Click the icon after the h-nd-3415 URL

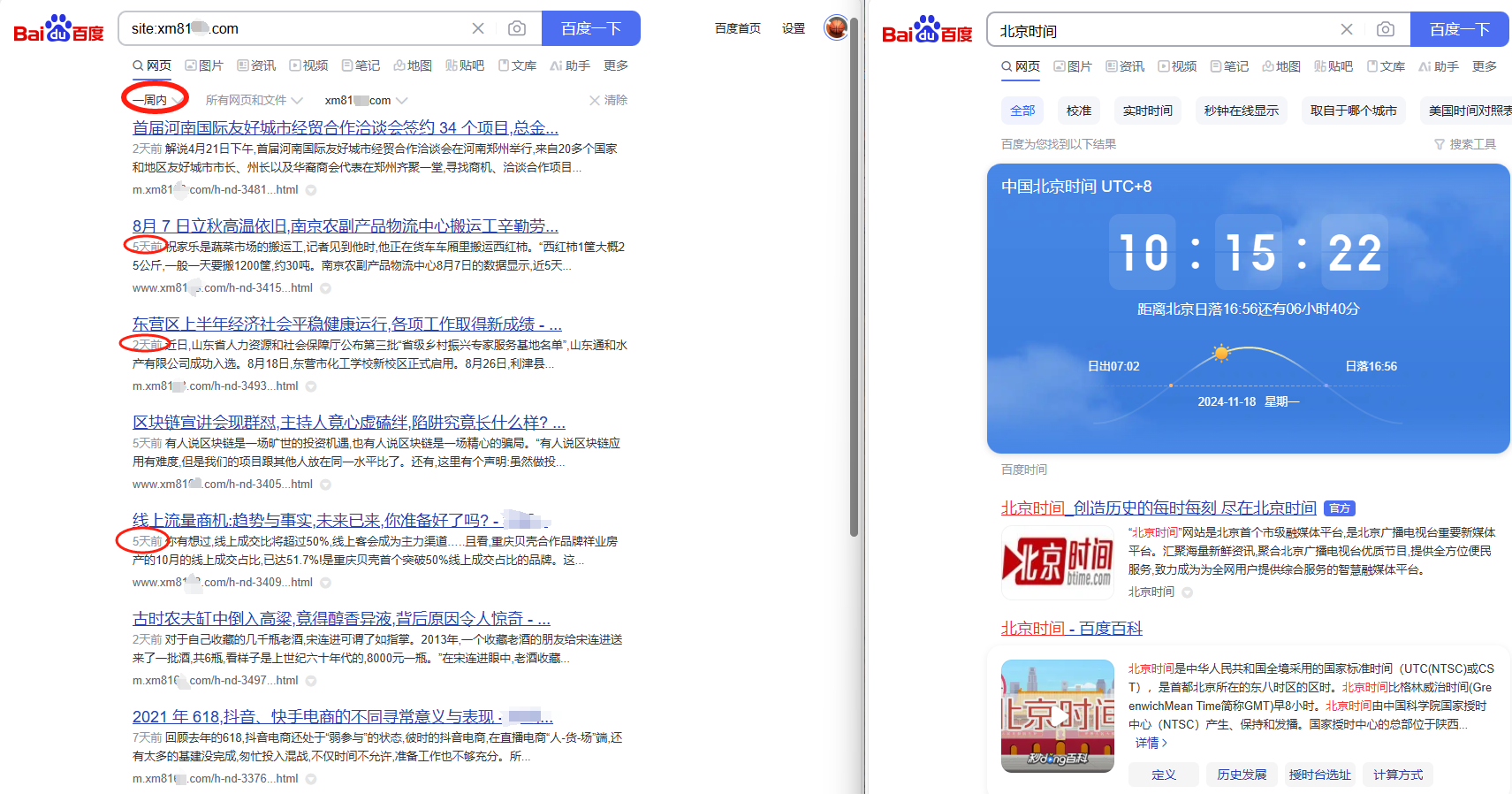click(x=325, y=288)
